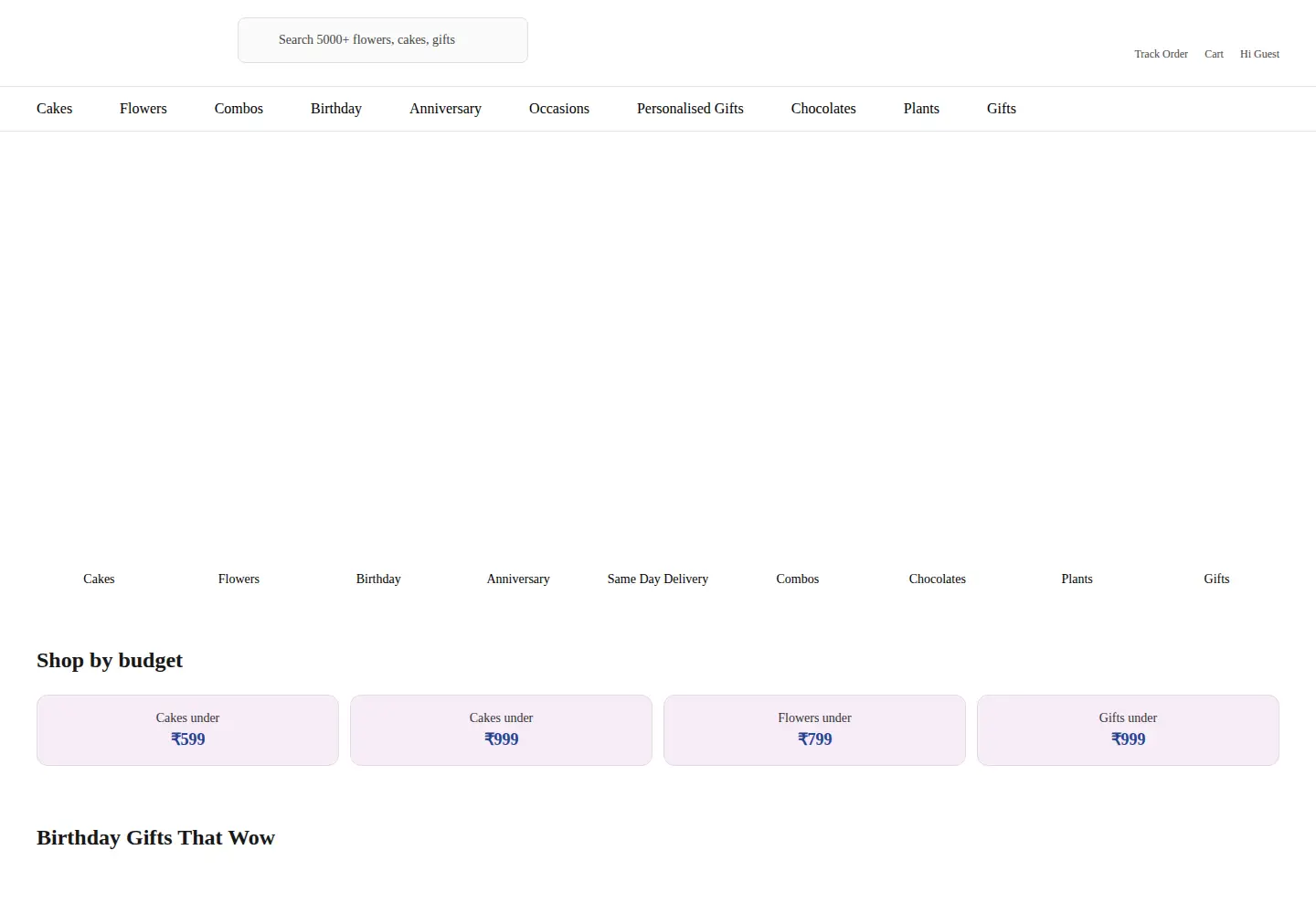Screen dimensions: 1316x914
Task: Select the Combos category shortcut below the banner
Action: pos(798,579)
